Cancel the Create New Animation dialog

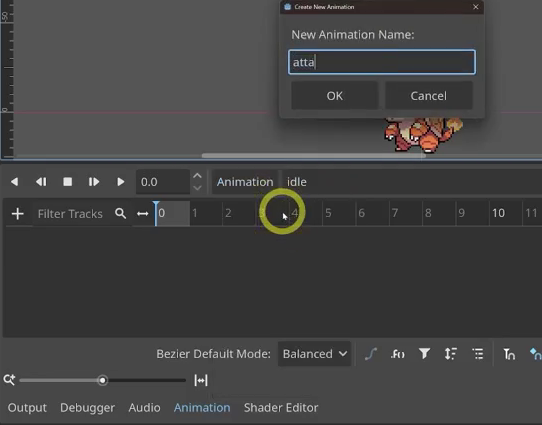coord(429,96)
